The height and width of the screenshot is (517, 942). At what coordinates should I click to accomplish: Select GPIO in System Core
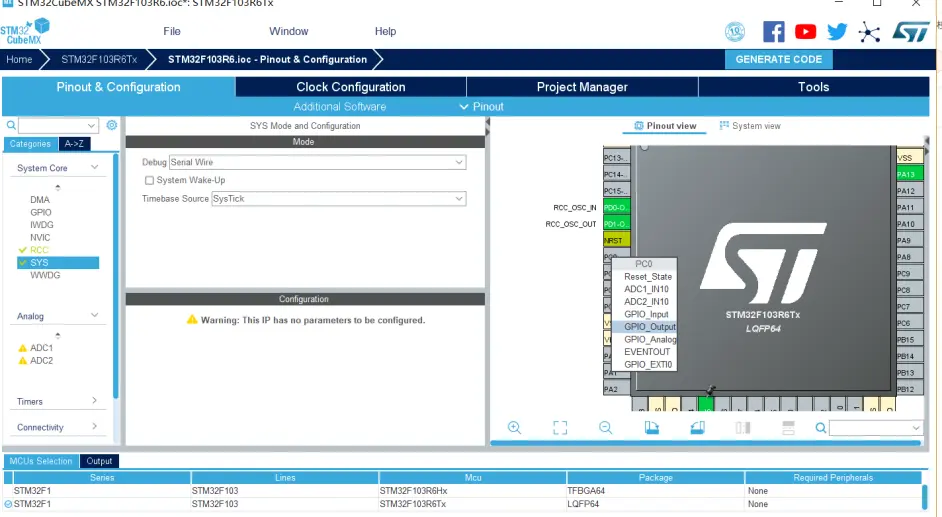41,212
